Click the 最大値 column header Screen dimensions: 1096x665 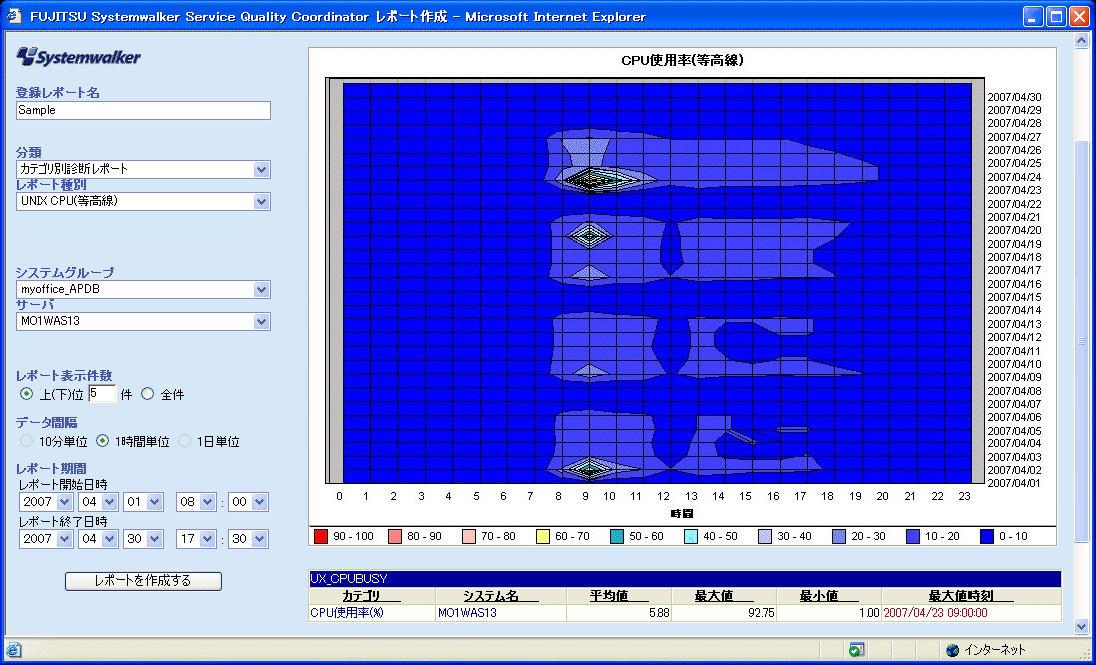click(x=723, y=596)
